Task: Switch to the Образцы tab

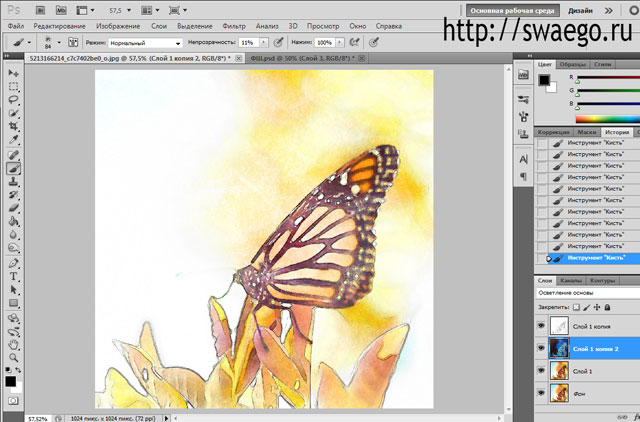Action: click(572, 64)
